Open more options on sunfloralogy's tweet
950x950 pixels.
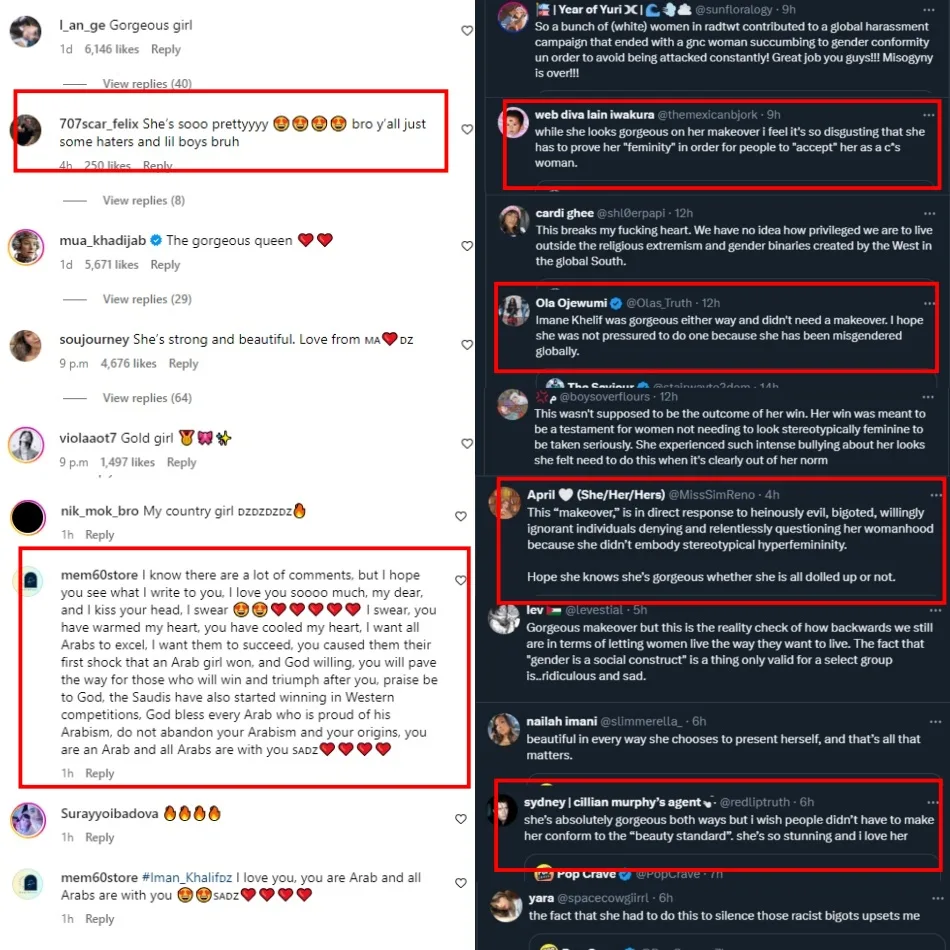point(928,10)
